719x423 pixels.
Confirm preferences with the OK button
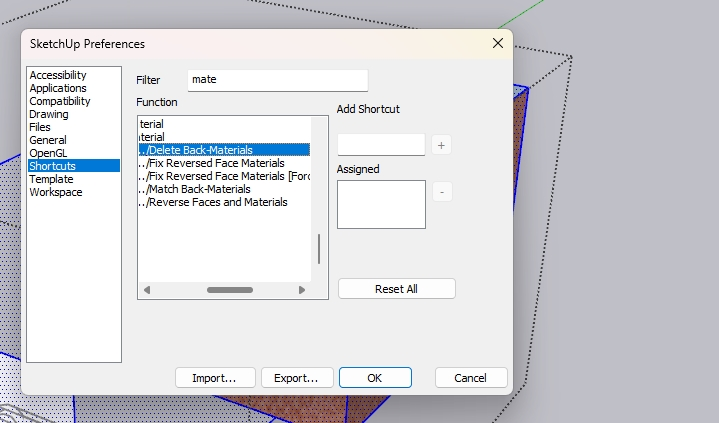point(375,378)
